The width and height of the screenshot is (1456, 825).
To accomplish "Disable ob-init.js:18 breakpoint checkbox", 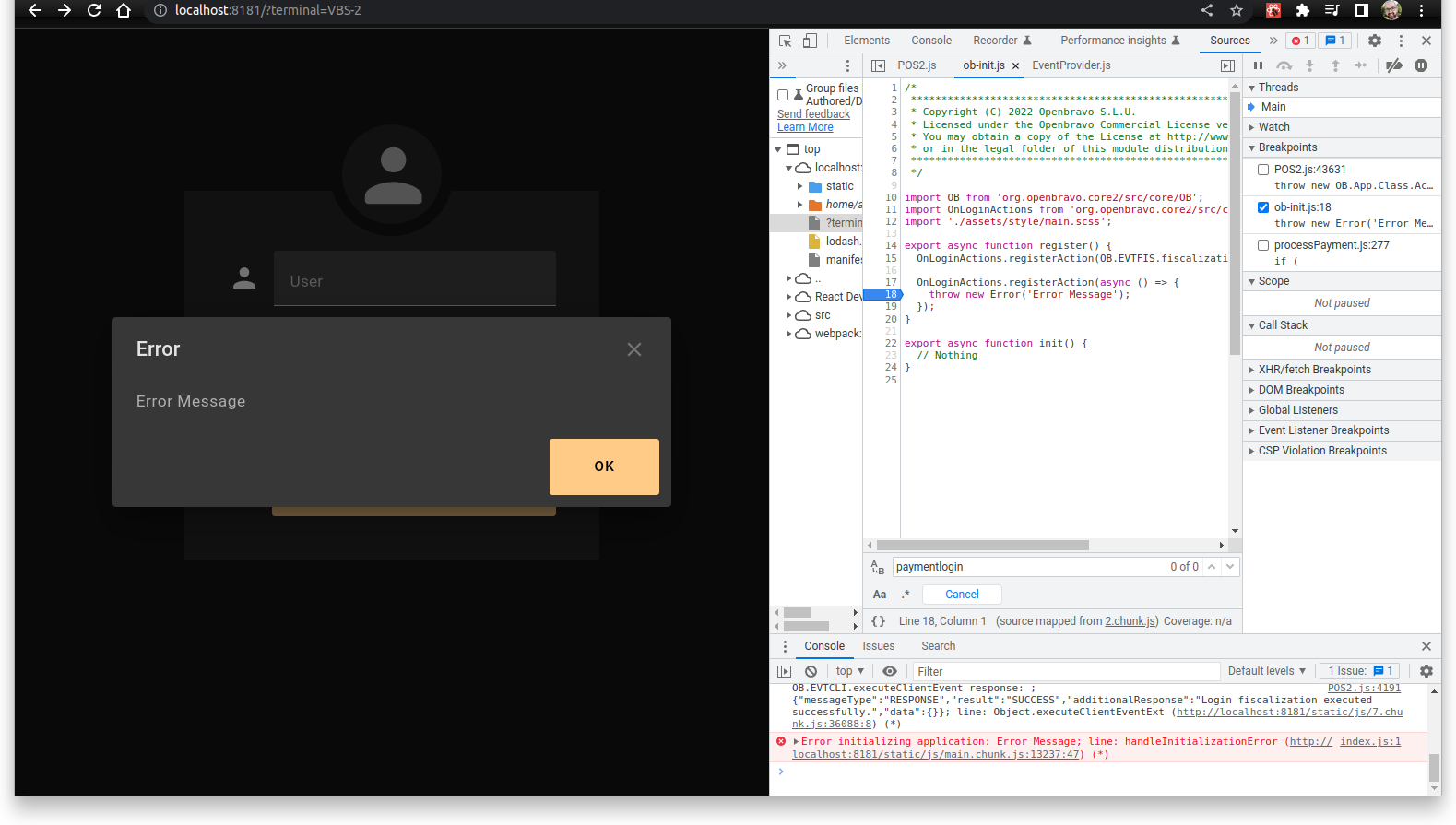I will 1263,207.
